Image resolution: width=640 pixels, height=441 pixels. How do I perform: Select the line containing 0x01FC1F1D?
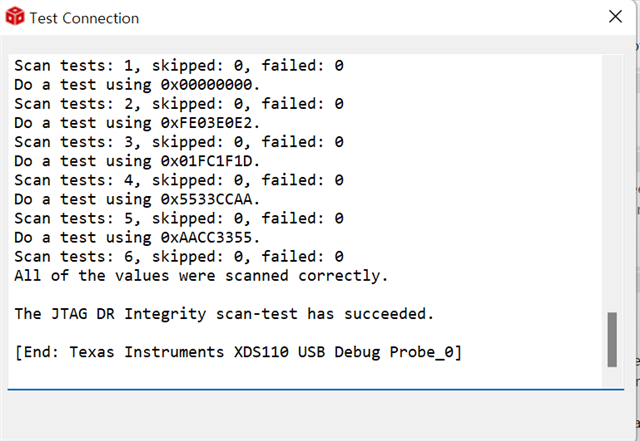pyautogui.click(x=138, y=161)
